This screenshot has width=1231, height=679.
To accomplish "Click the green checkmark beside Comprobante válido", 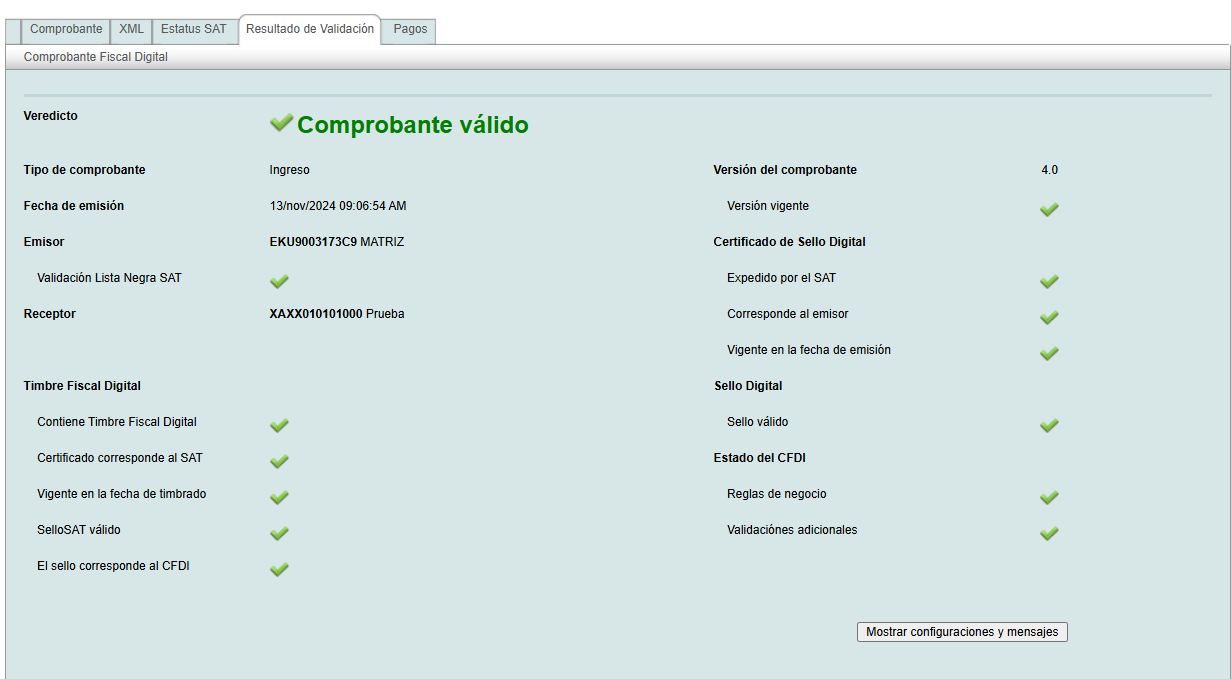I will 281,123.
